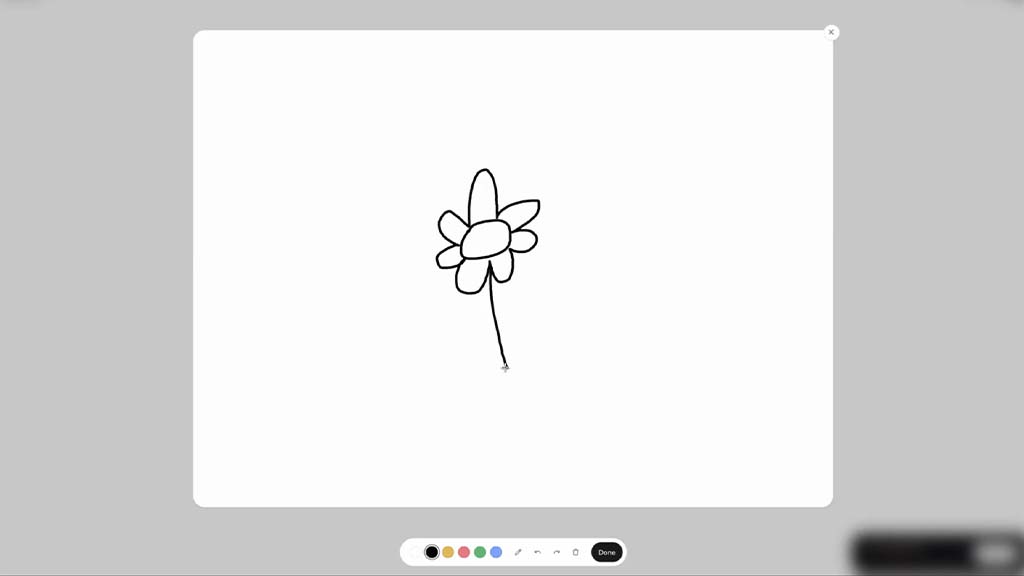Choose the red color swatch
The width and height of the screenshot is (1024, 576).
(x=464, y=552)
